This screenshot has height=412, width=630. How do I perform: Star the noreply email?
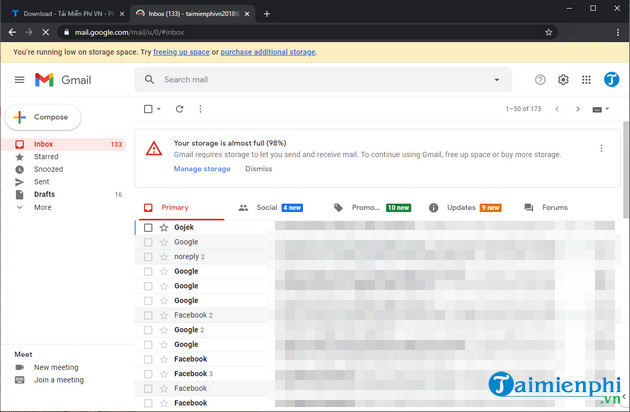click(164, 257)
